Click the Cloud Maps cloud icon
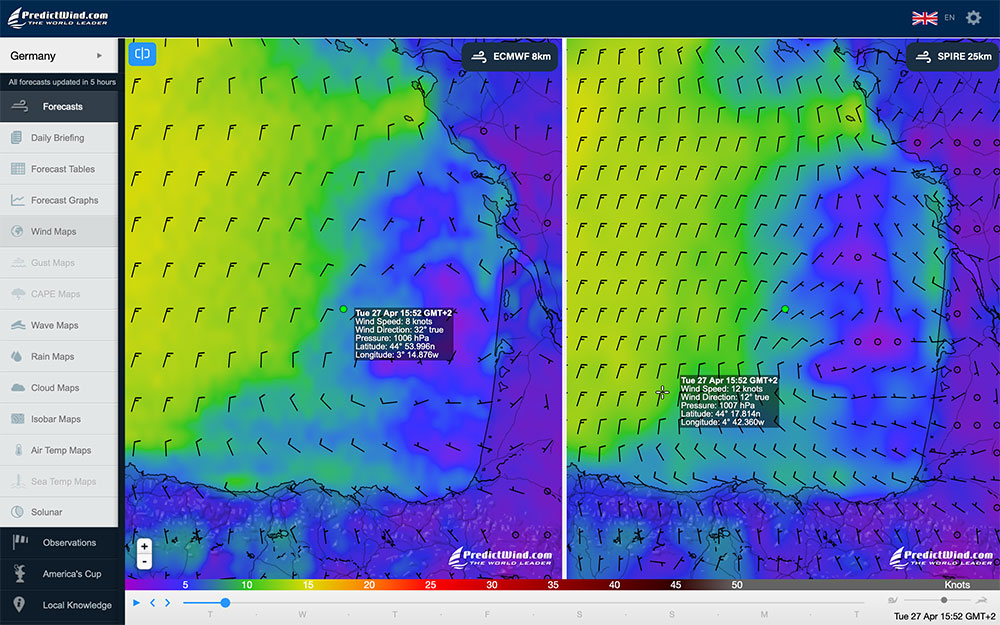The image size is (1000, 625). (18, 388)
